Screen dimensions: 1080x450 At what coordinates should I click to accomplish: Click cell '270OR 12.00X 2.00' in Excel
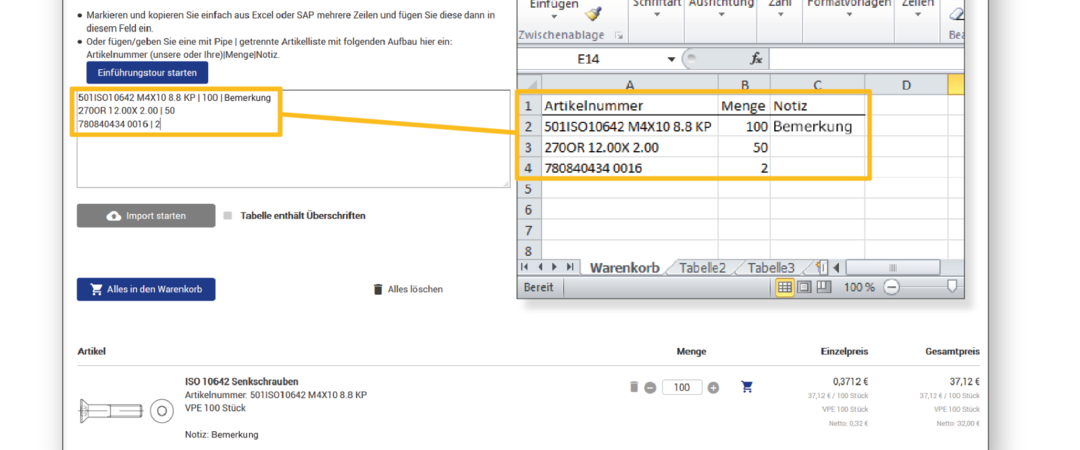coord(630,147)
